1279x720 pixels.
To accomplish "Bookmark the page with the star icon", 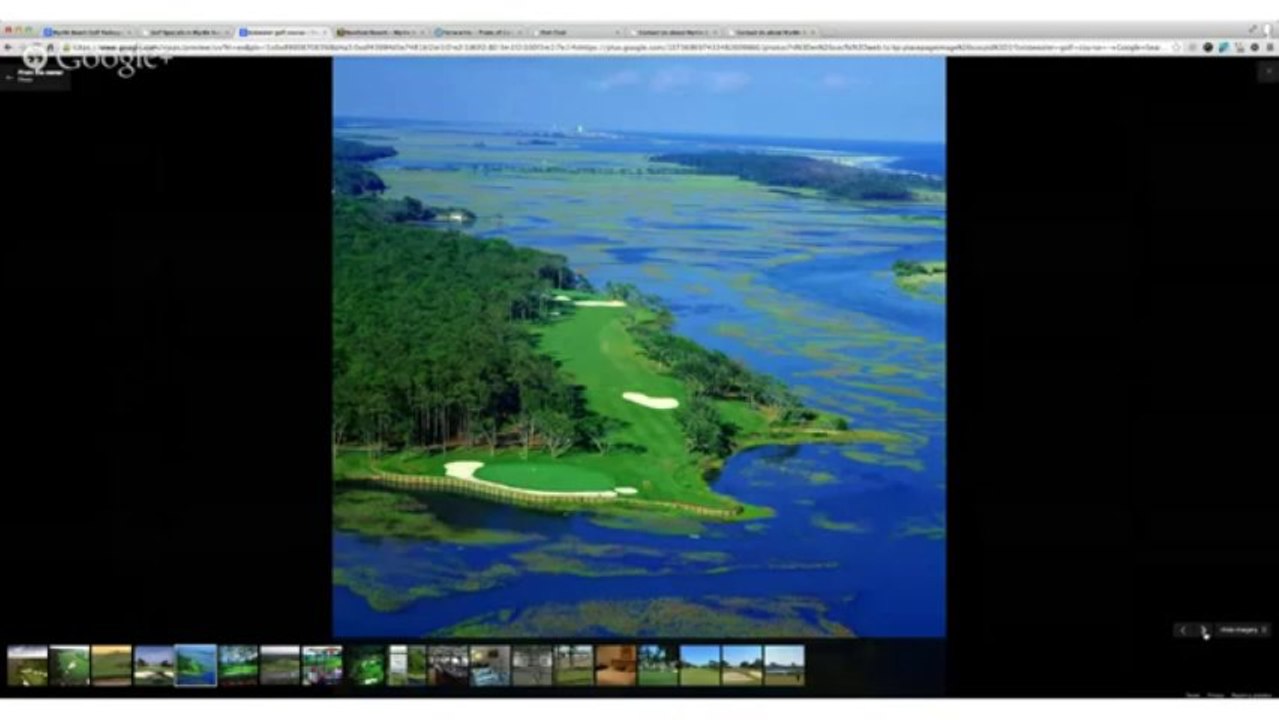I will 1176,47.
